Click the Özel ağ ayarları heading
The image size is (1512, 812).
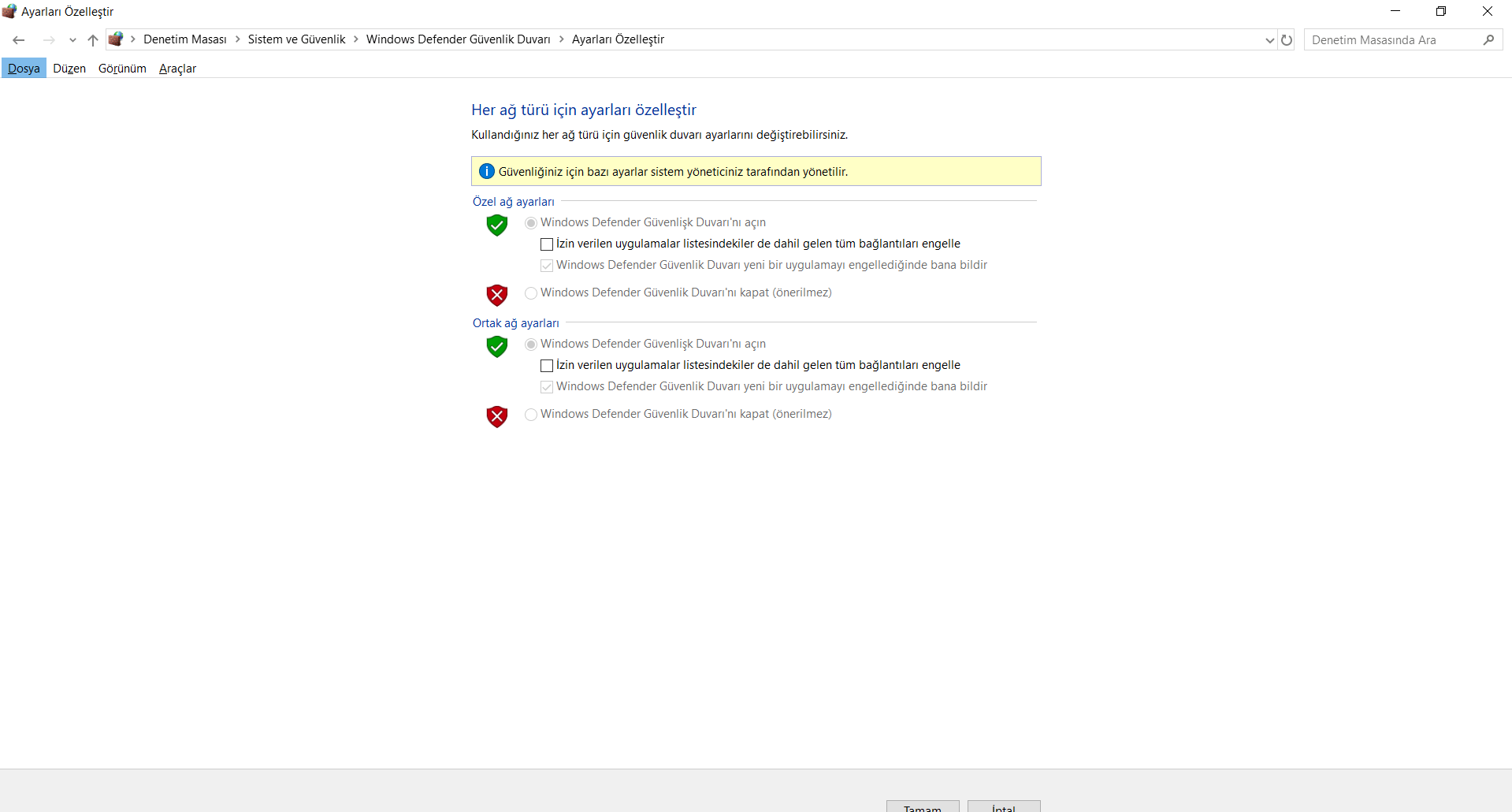[x=514, y=202]
